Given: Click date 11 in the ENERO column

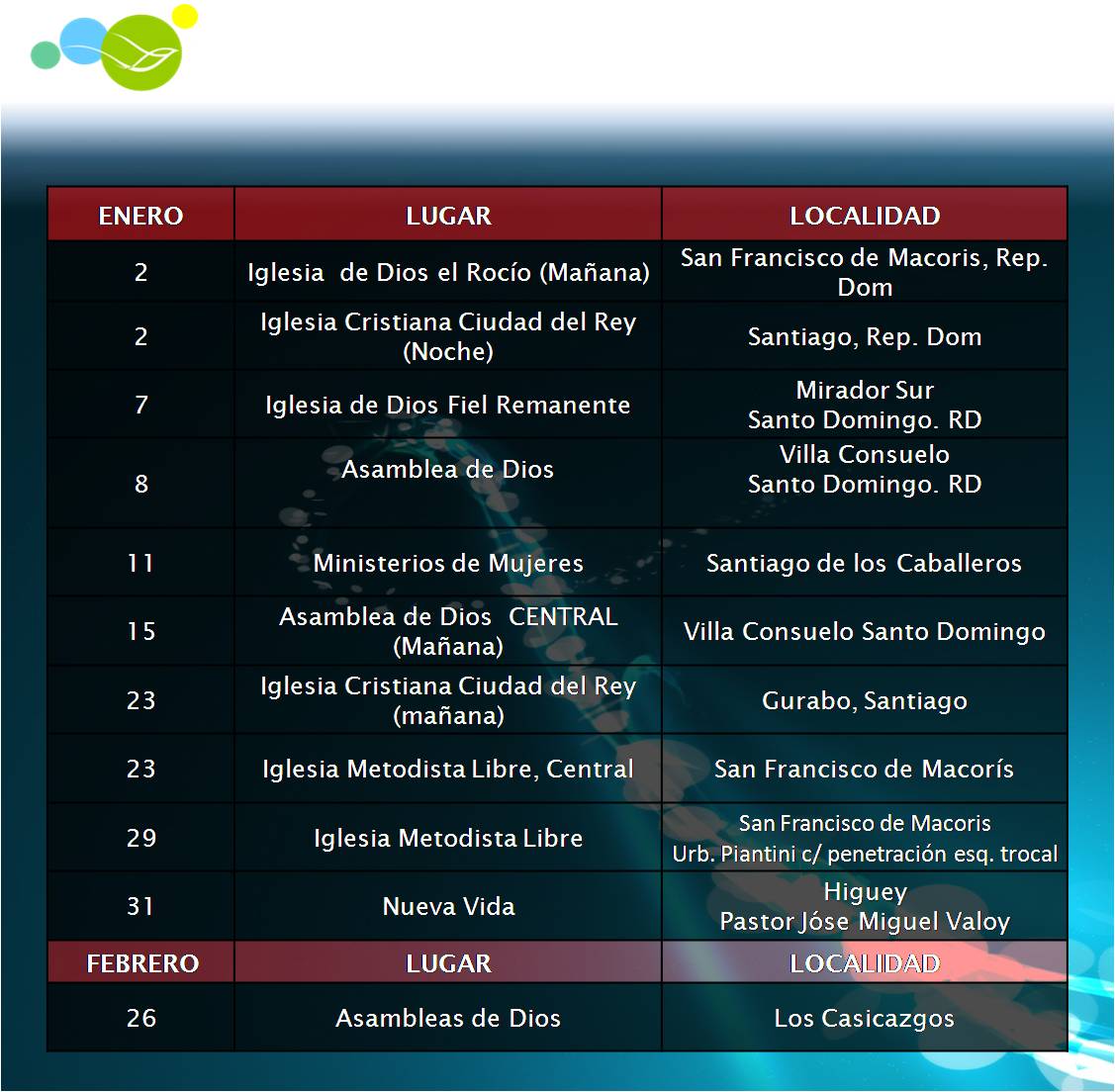Looking at the screenshot, I should pyautogui.click(x=140, y=564).
